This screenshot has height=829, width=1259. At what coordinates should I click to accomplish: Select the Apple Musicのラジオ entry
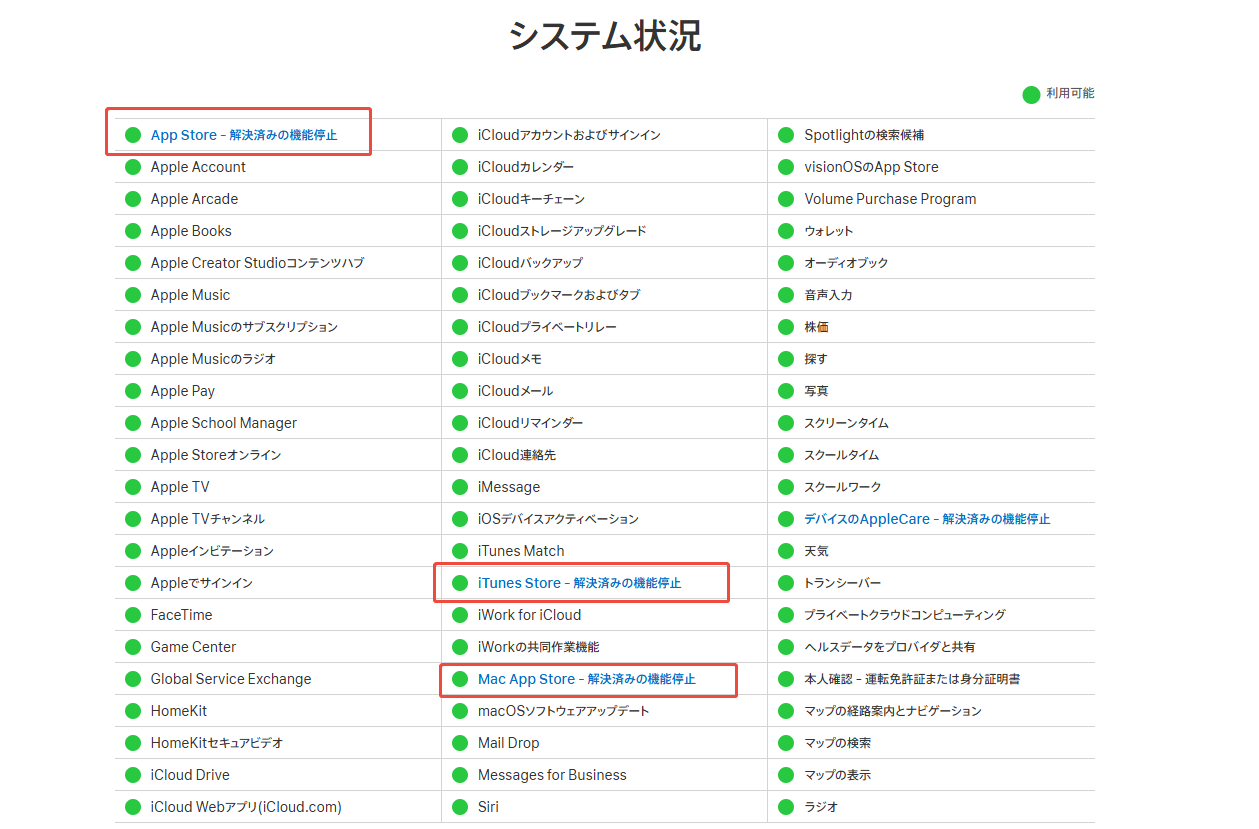(x=213, y=359)
